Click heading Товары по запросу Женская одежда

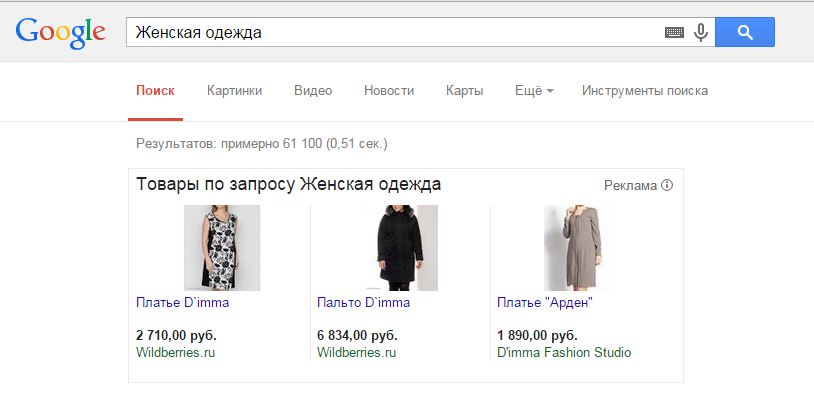(x=289, y=184)
